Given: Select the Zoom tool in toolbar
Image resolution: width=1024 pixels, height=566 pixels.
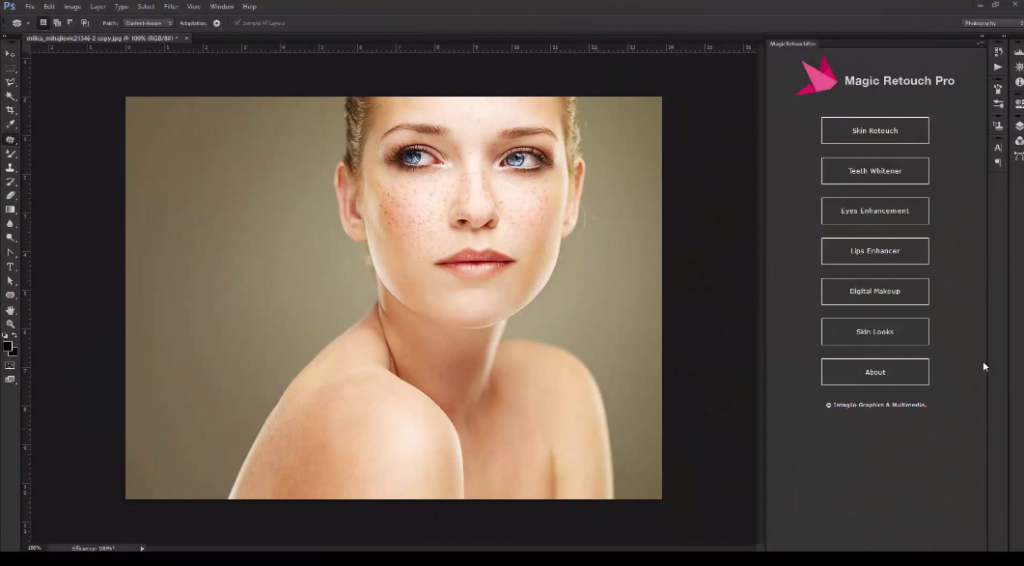Looking at the screenshot, I should point(10,324).
